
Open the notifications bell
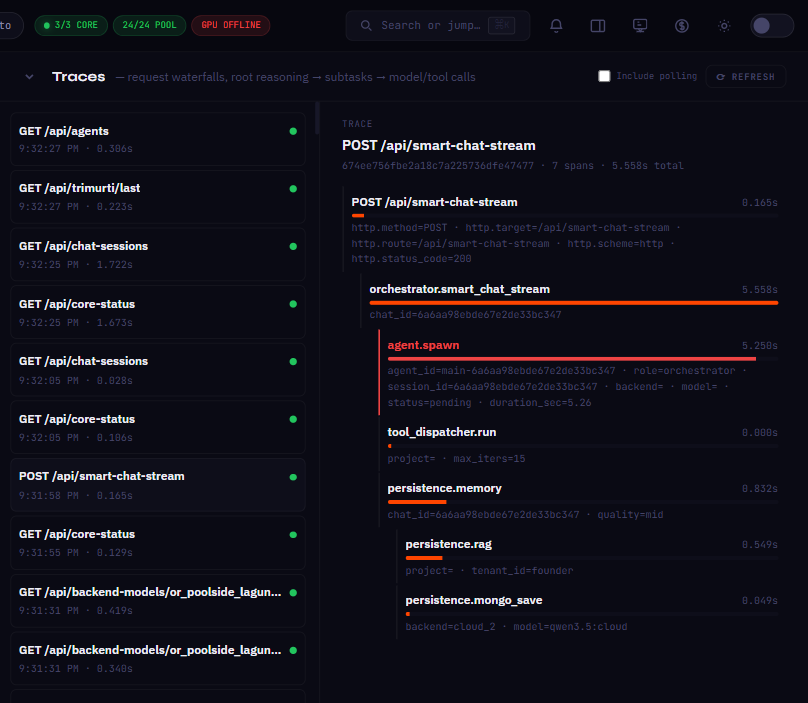click(556, 26)
